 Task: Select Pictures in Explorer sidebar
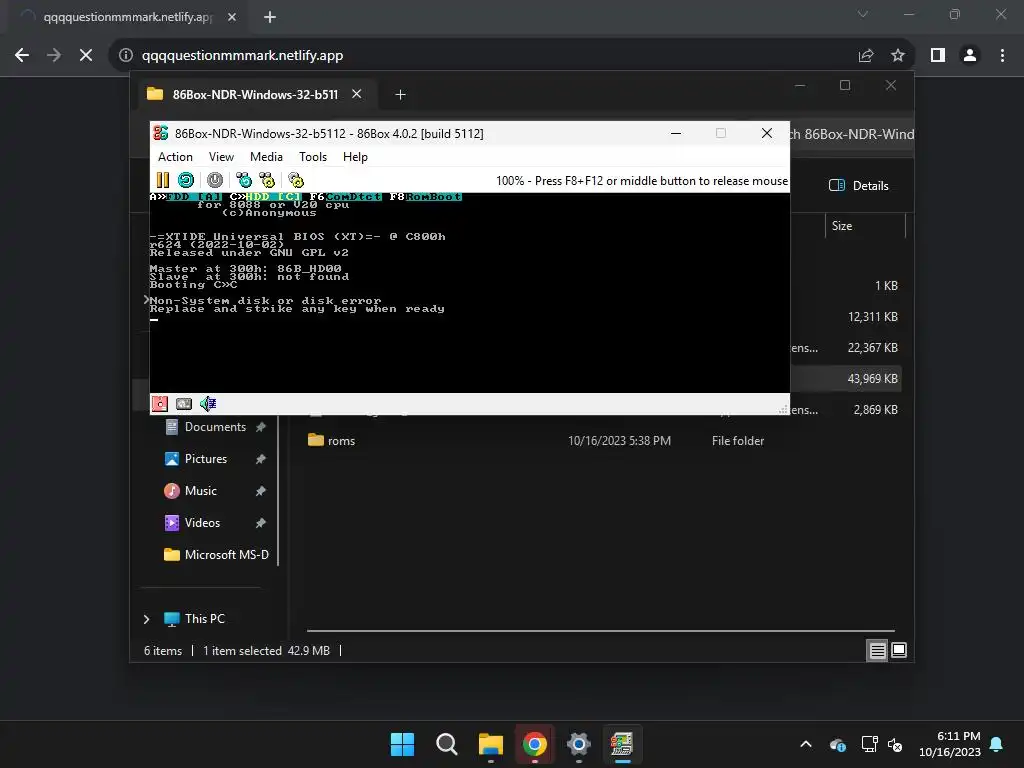(206, 459)
